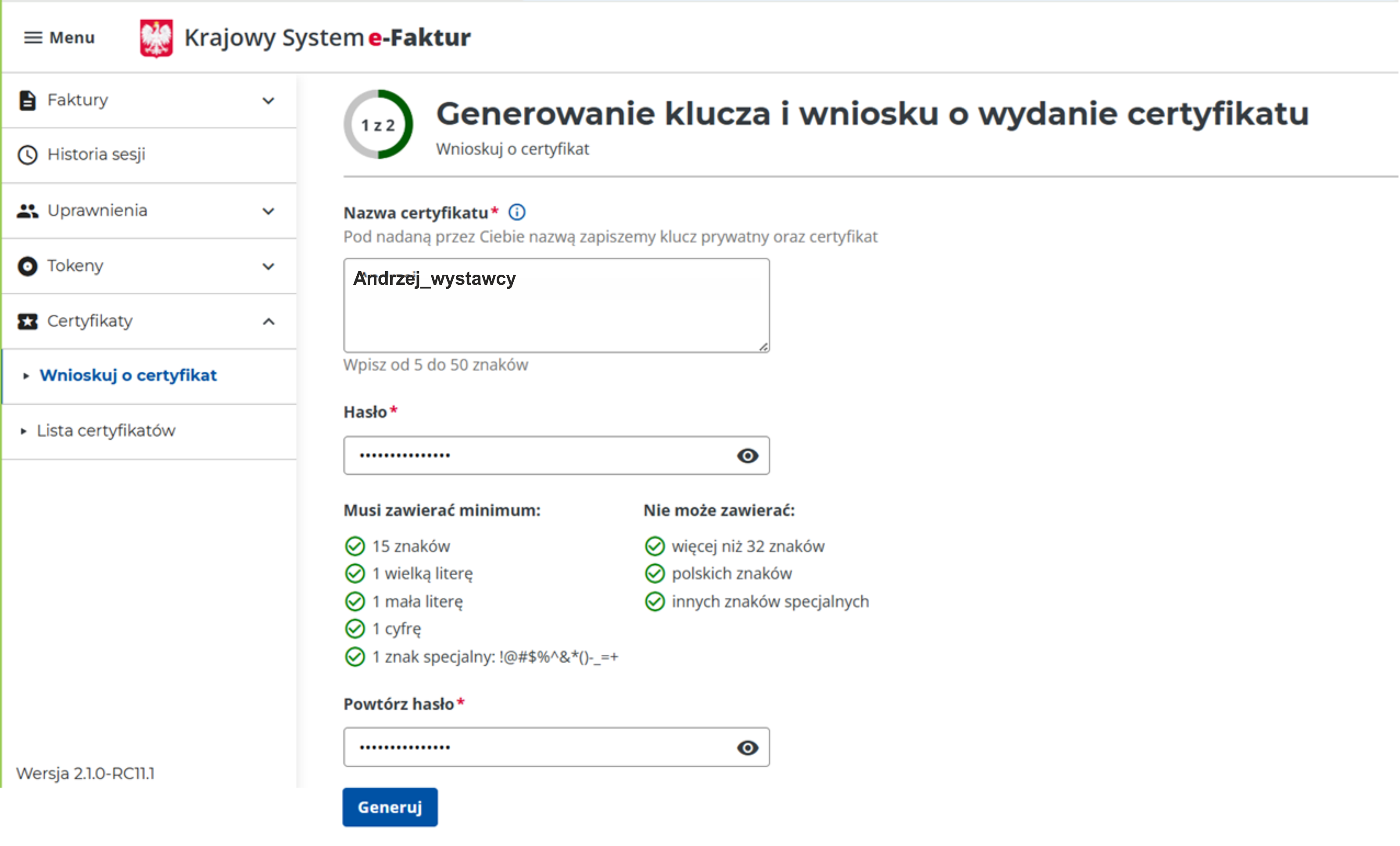Click the Tokeny circle icon
Viewport: 1400px width, 846px height.
coord(27,266)
